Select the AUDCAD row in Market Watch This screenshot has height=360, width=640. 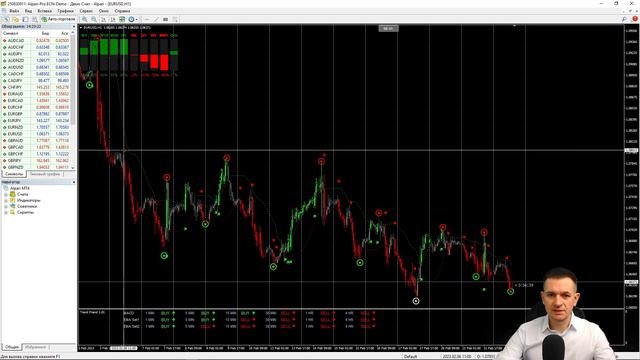tap(36, 40)
